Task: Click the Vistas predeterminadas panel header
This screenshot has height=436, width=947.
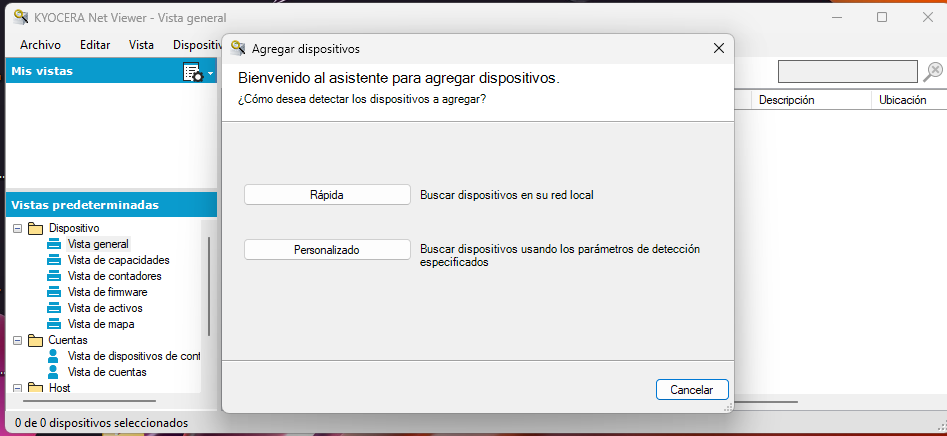Action: pyautogui.click(x=111, y=205)
